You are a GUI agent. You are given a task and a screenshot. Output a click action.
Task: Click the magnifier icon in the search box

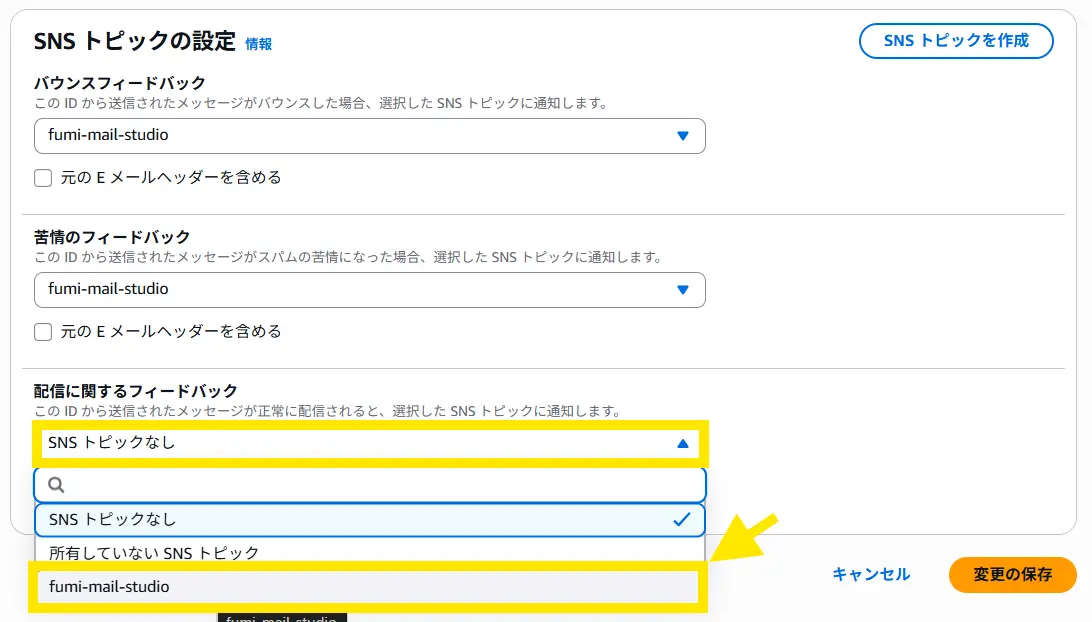(x=57, y=485)
